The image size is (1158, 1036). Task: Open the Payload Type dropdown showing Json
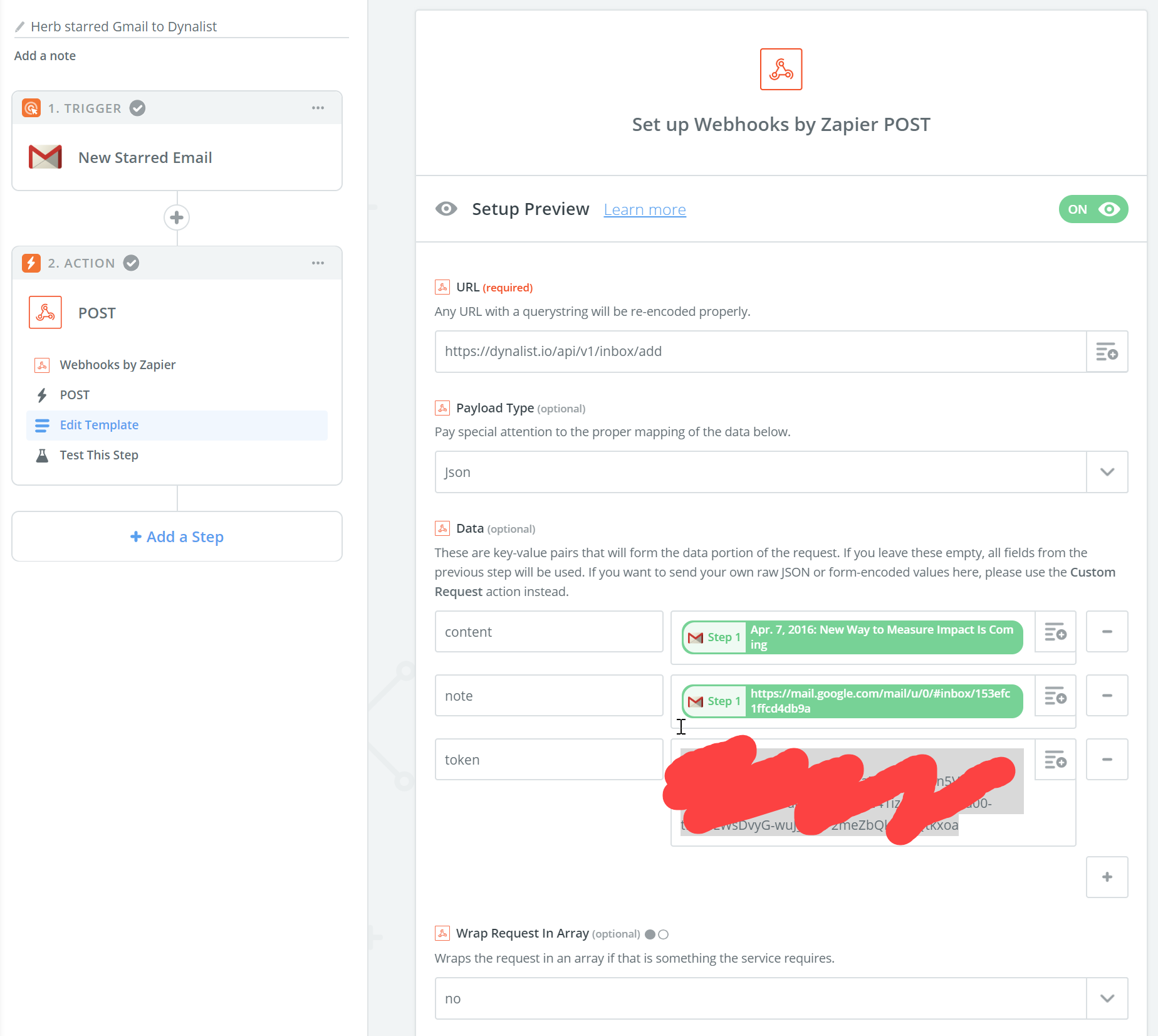781,472
